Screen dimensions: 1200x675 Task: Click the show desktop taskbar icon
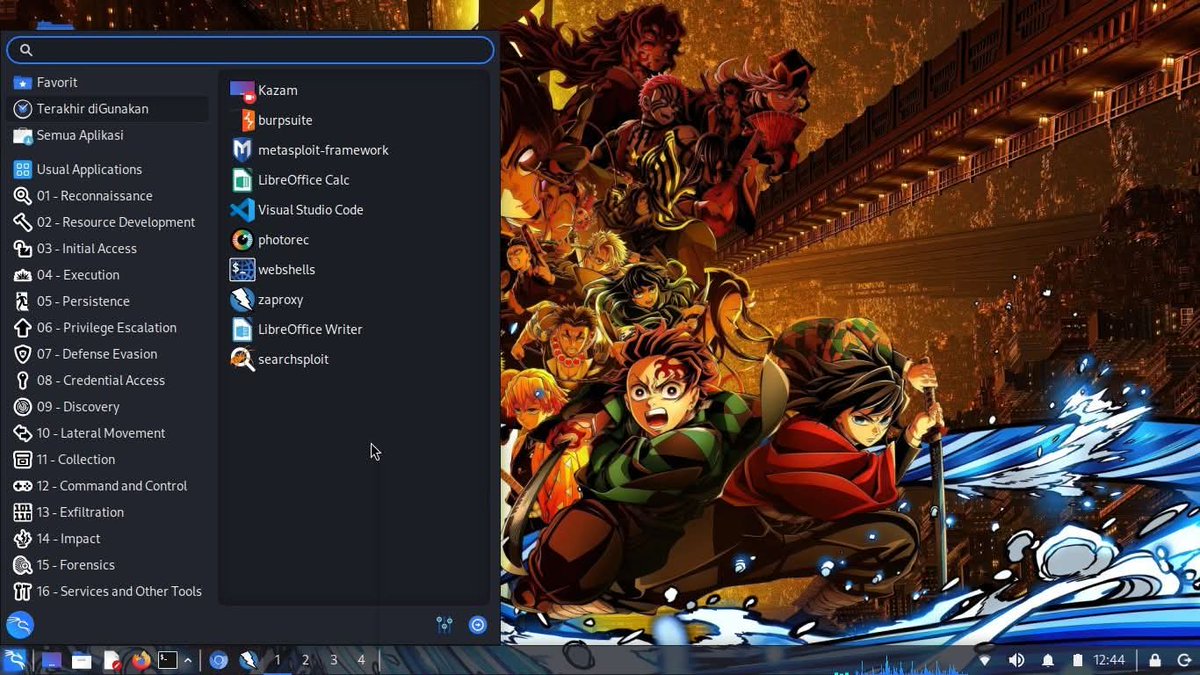(52, 660)
